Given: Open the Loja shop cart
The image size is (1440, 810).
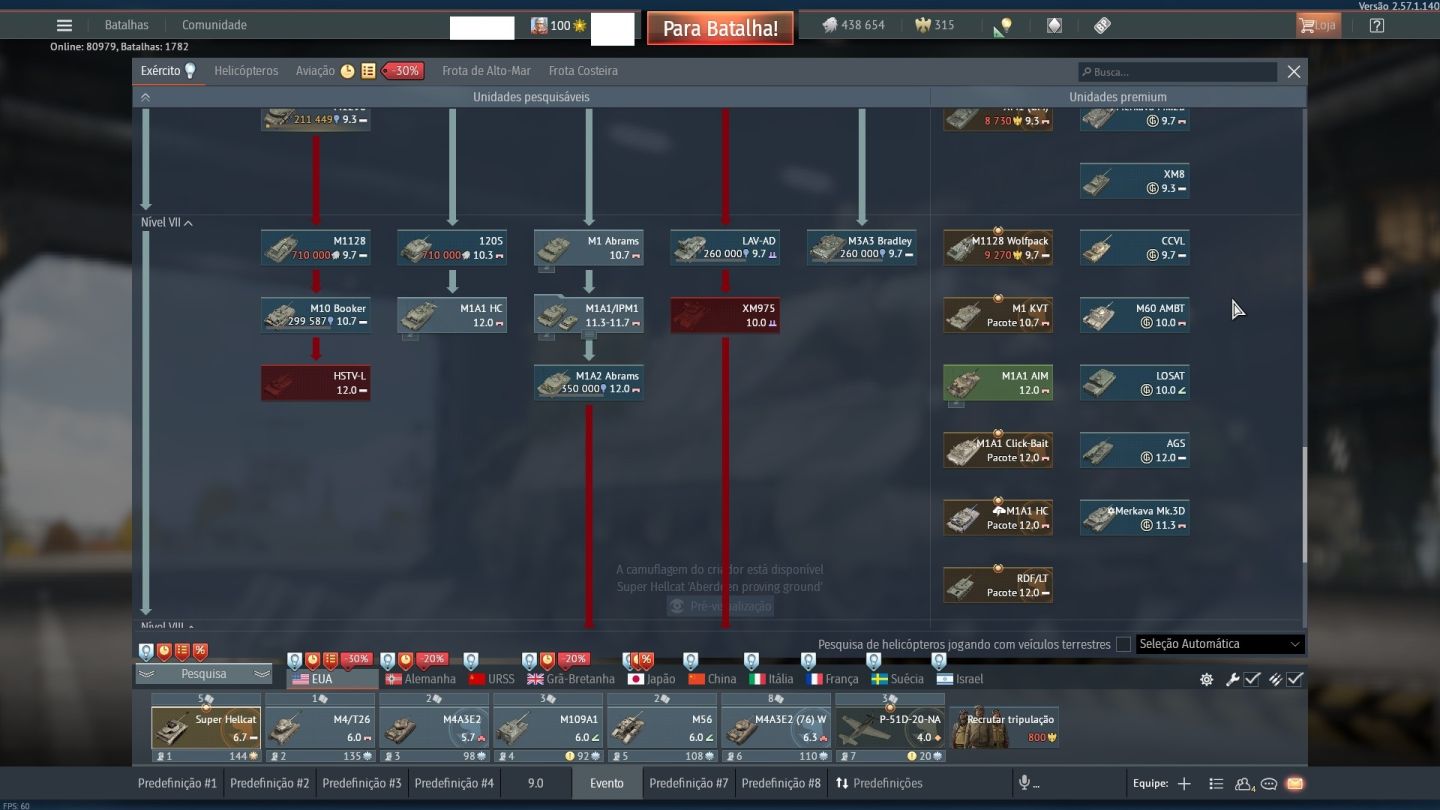Looking at the screenshot, I should [1318, 25].
